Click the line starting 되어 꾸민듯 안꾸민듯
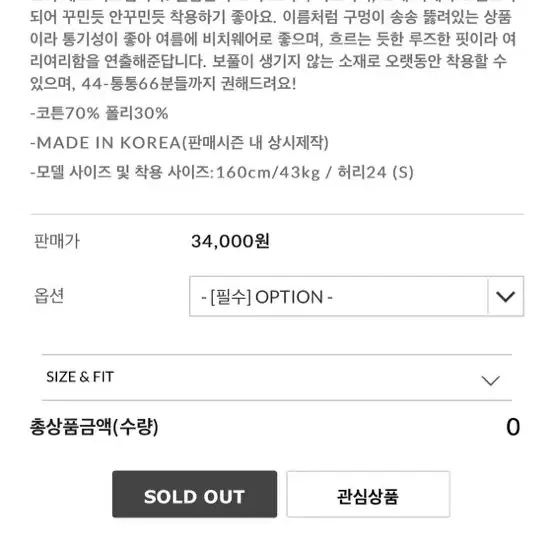554x554 pixels. (271, 17)
